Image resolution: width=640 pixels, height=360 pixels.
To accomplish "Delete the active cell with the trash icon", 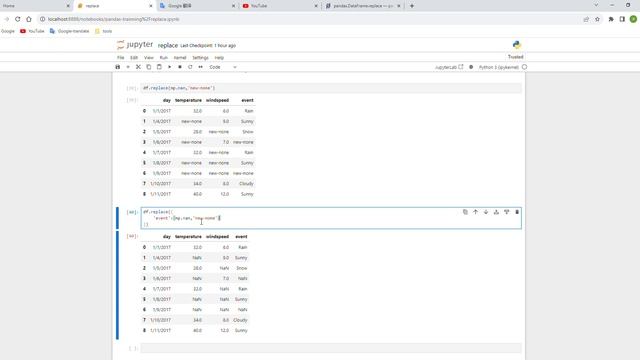I will pyautogui.click(x=517, y=212).
